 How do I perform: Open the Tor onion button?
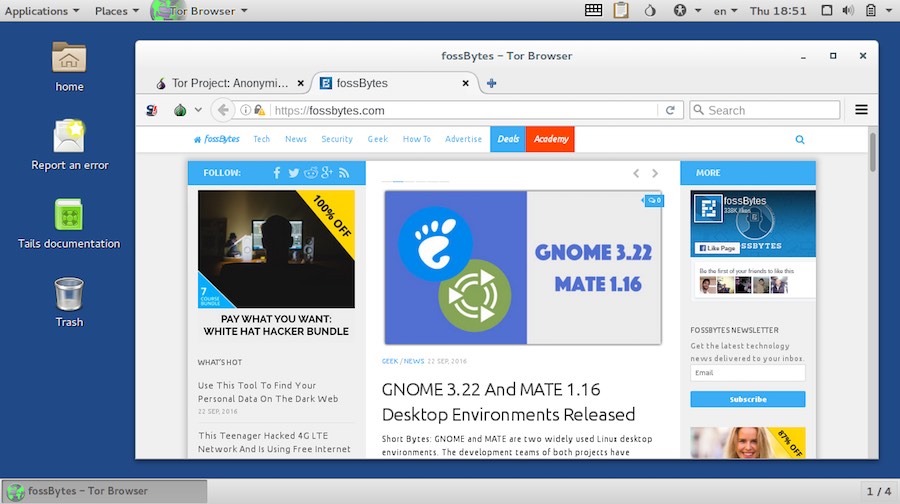tap(180, 110)
